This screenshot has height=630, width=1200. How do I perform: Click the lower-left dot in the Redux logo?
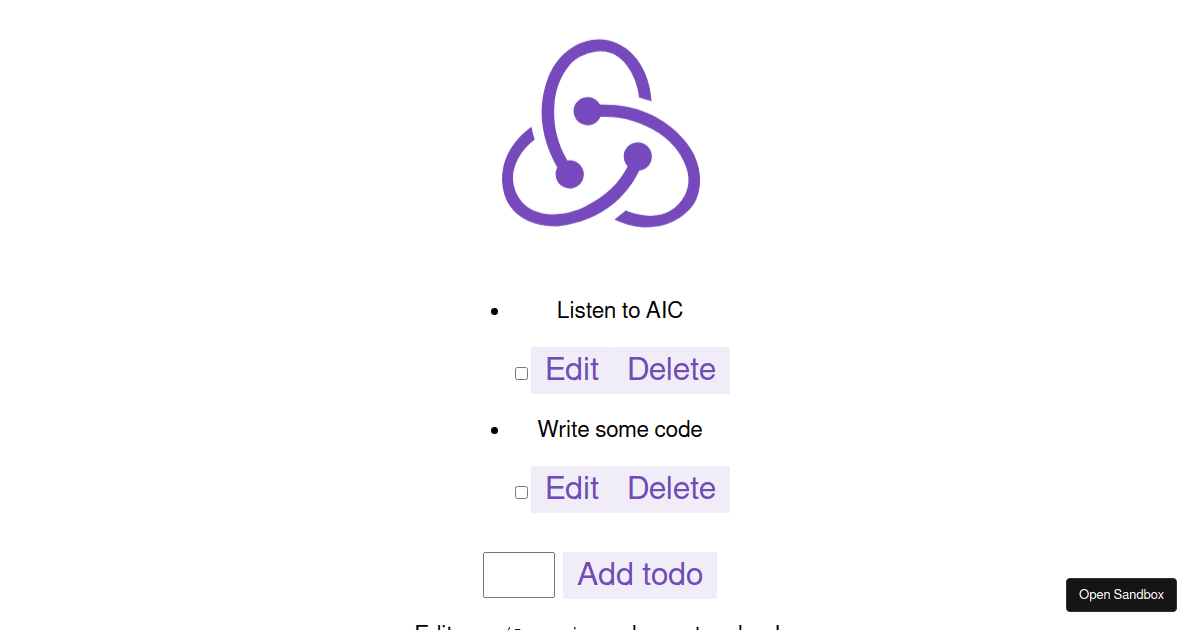point(569,174)
